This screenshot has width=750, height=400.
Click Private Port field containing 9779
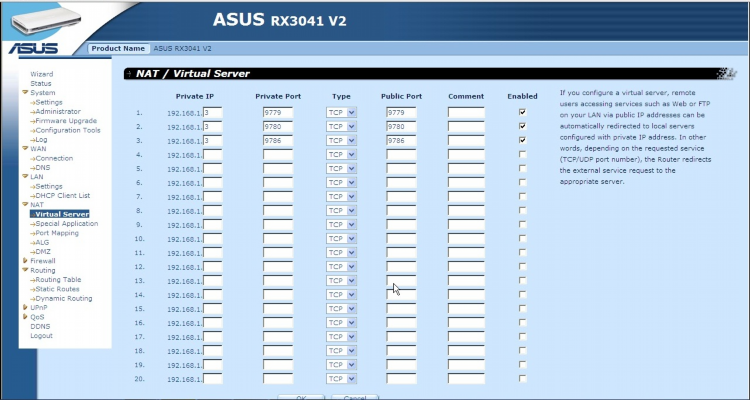[x=278, y=113]
